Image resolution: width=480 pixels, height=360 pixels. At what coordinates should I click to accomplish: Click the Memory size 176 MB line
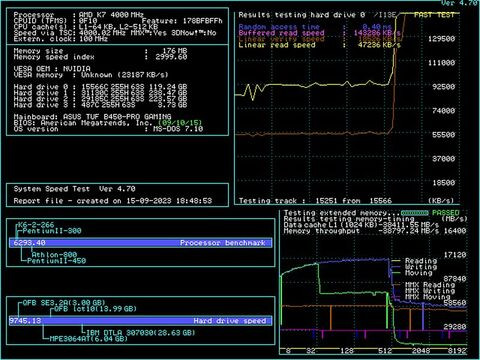(x=100, y=51)
